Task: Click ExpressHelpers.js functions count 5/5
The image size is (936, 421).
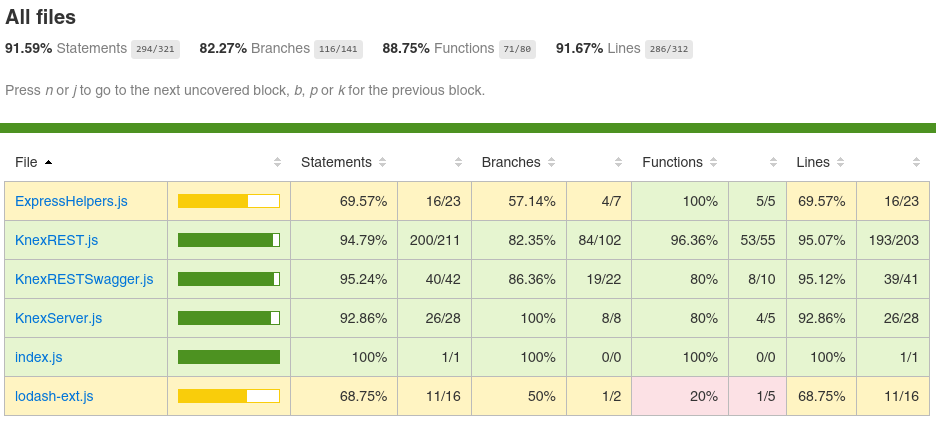Action: pyautogui.click(x=766, y=201)
